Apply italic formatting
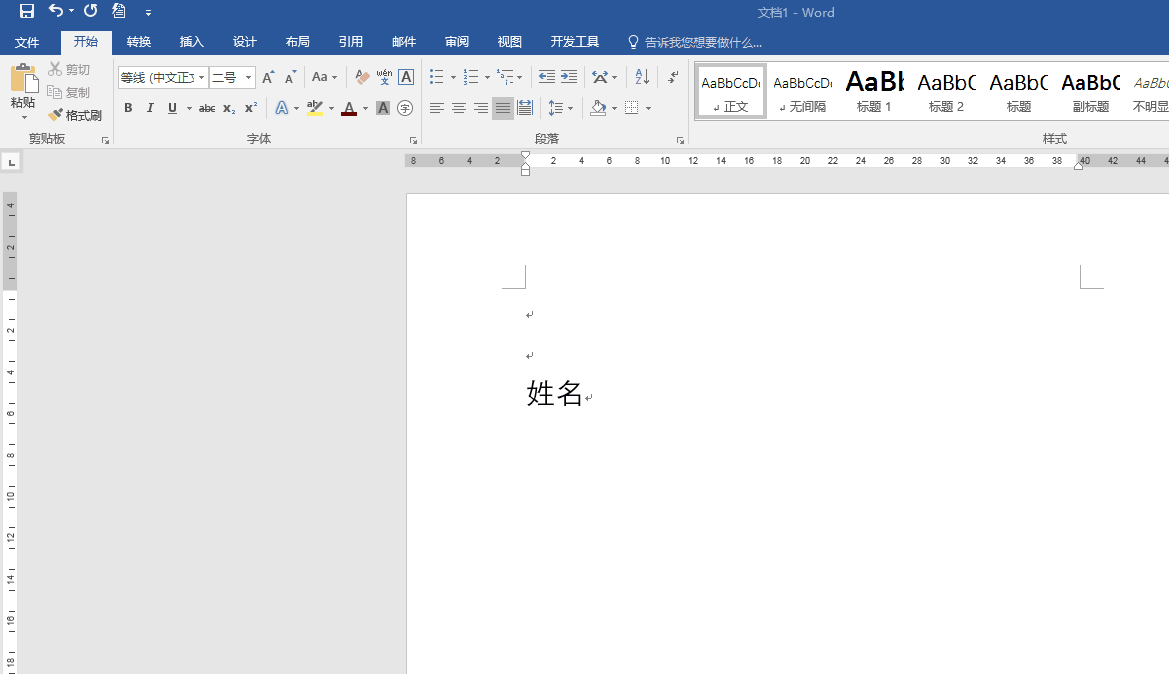Viewport: 1169px width, 674px height. click(149, 108)
